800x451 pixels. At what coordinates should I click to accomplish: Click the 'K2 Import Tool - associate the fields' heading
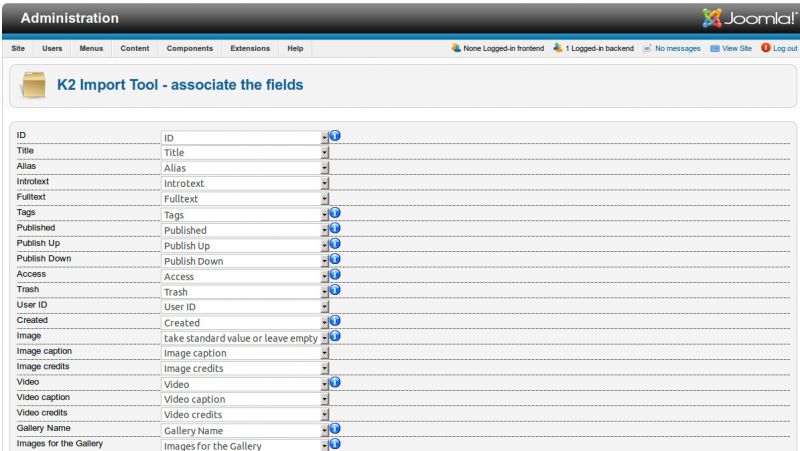click(180, 85)
